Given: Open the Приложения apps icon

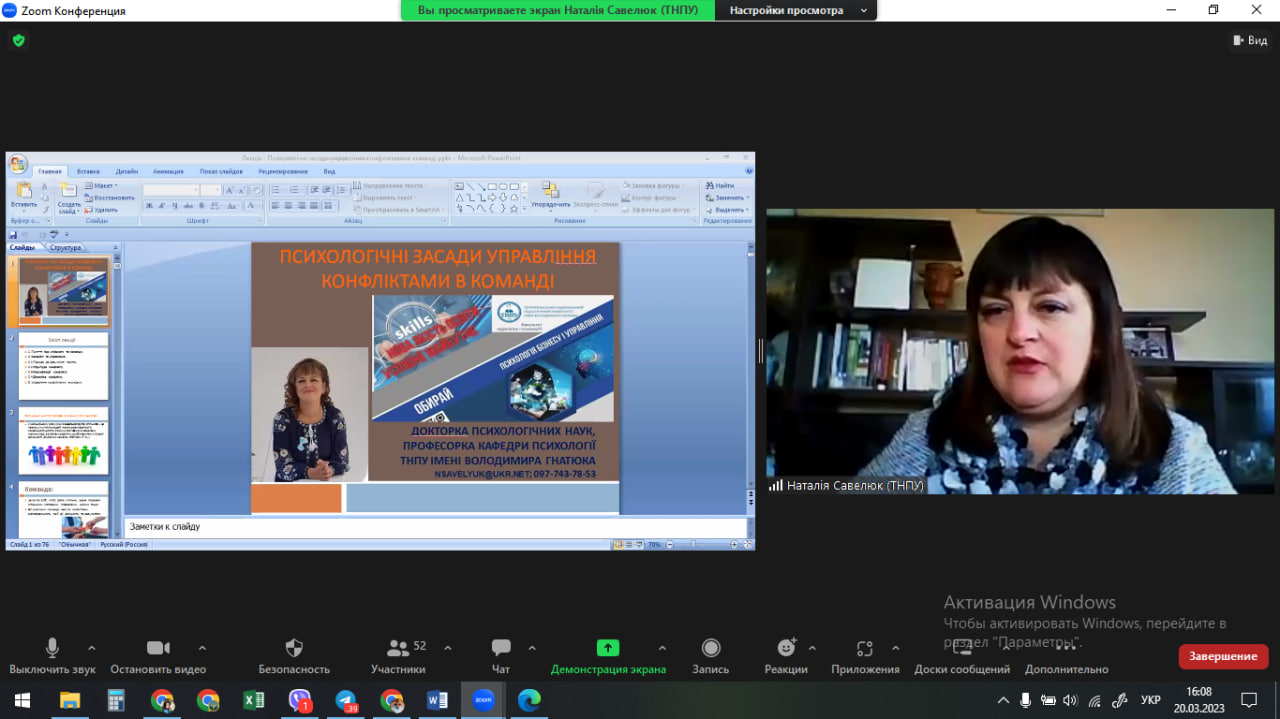Looking at the screenshot, I should 865,648.
